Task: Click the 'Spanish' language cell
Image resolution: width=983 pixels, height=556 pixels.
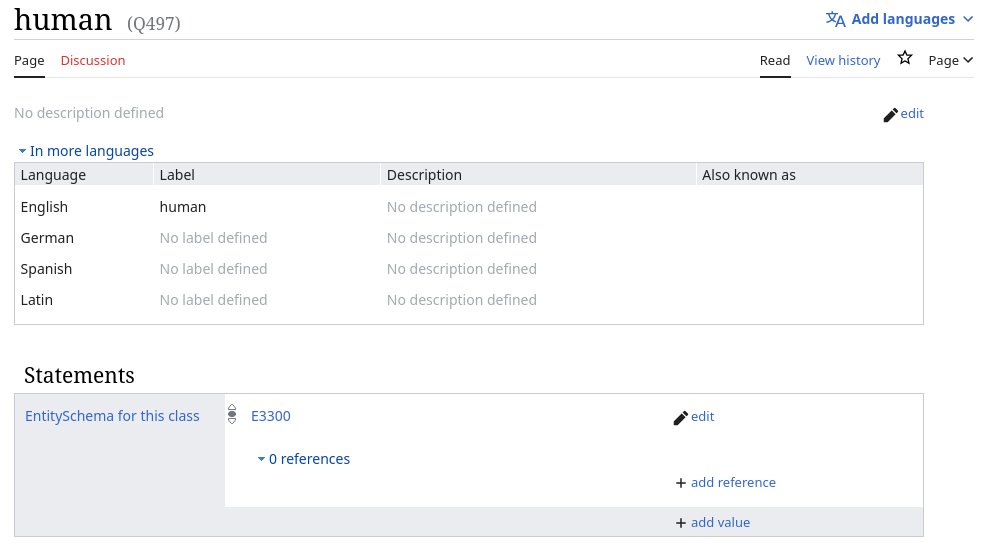Action: tap(46, 269)
